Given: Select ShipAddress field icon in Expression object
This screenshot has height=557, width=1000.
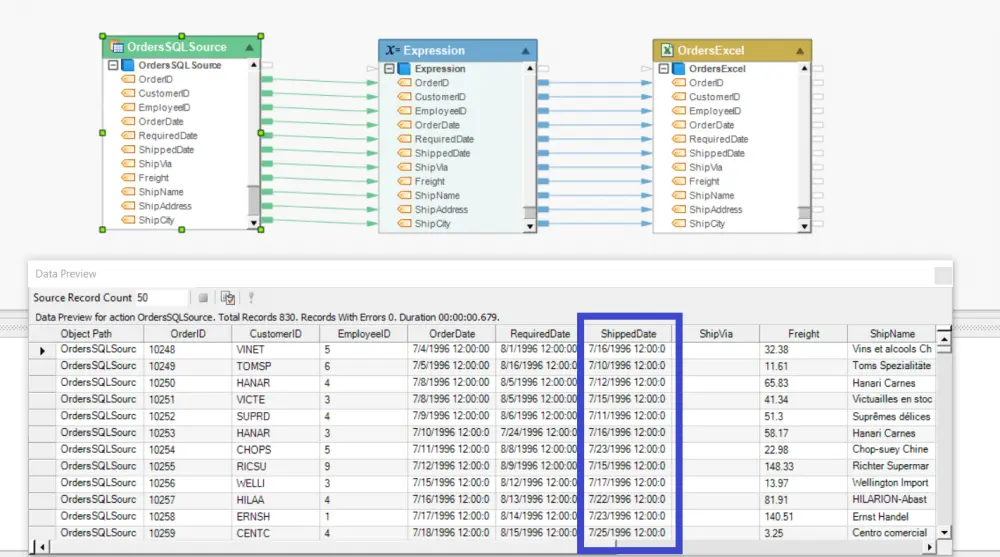Looking at the screenshot, I should (x=404, y=209).
